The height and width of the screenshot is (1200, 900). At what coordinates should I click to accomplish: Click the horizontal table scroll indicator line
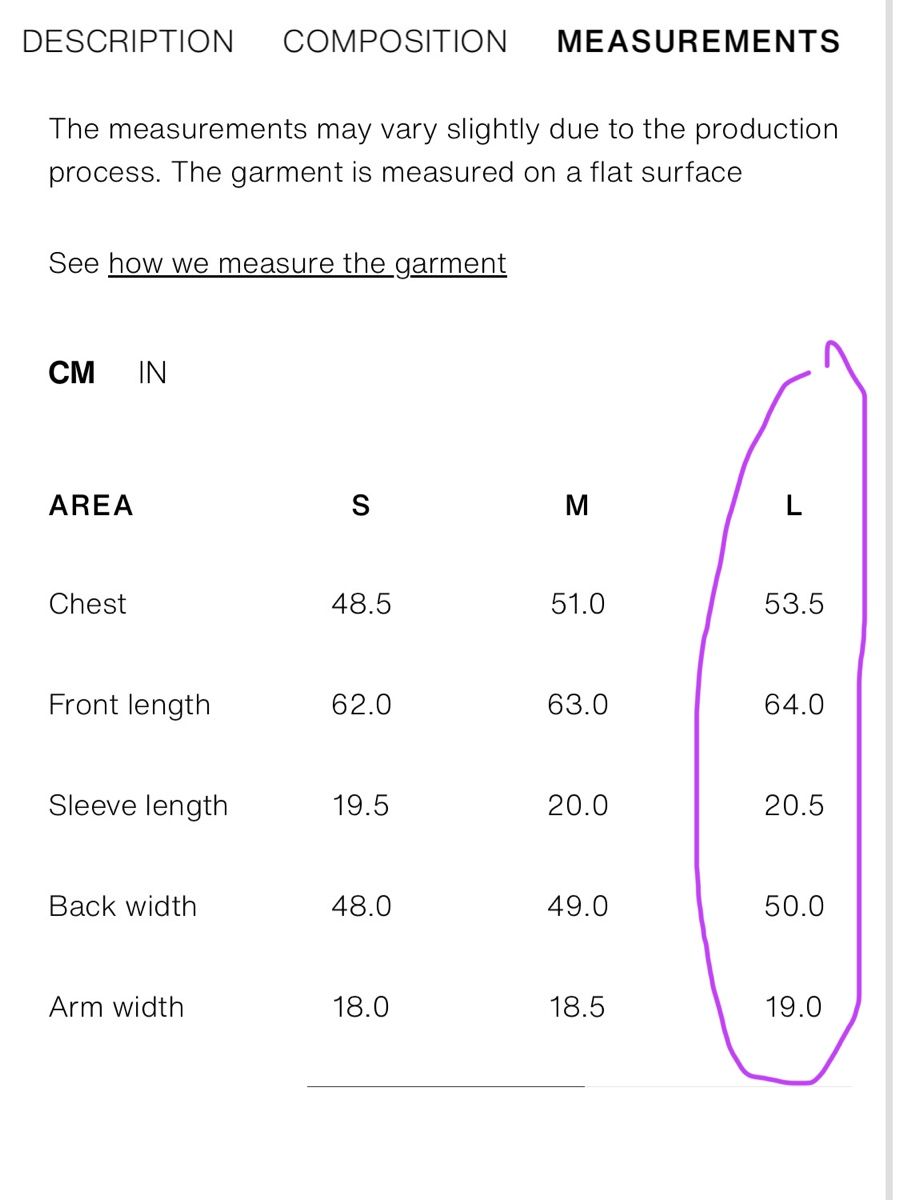tap(446, 1085)
